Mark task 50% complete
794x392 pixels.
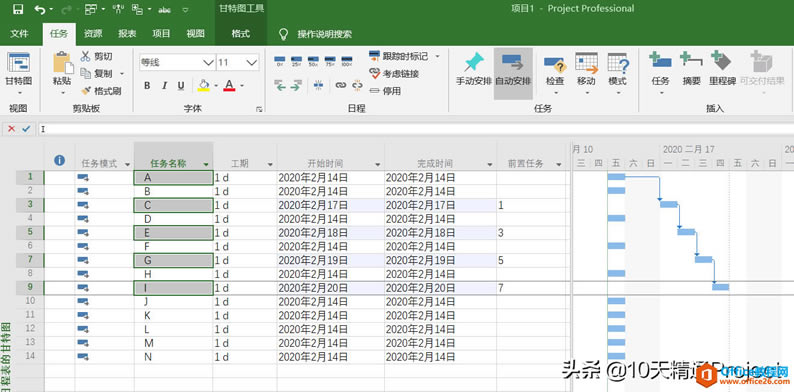(313, 61)
